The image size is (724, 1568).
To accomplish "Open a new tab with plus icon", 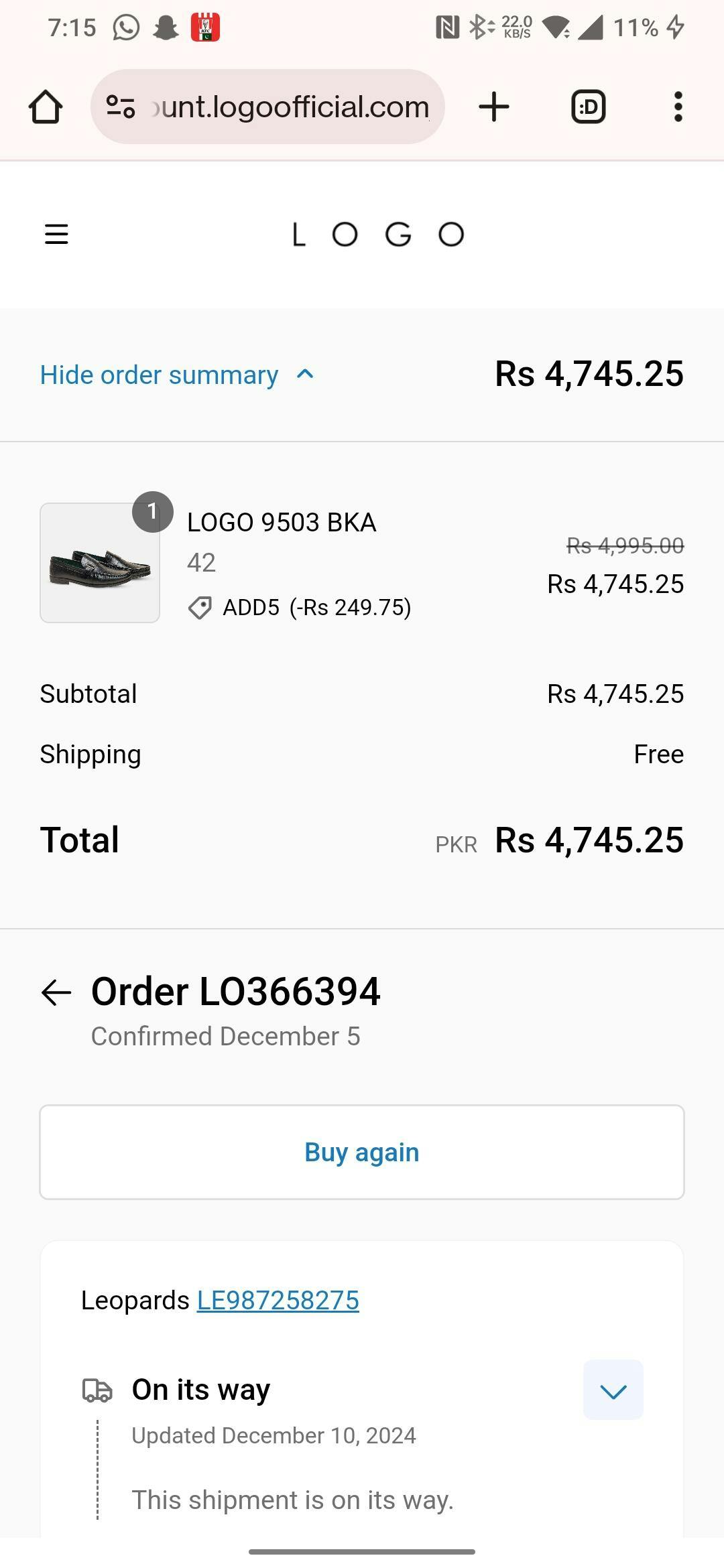I will (x=494, y=107).
